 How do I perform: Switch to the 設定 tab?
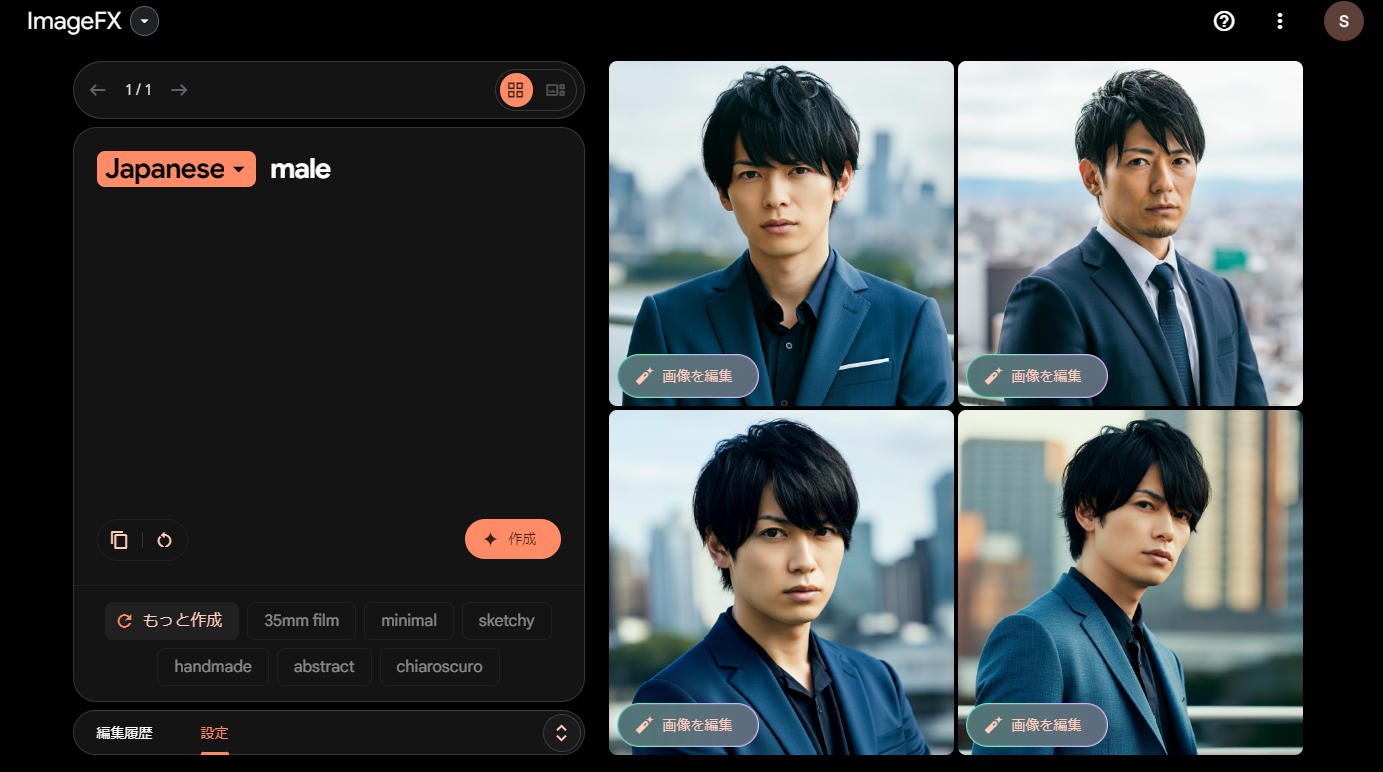(215, 733)
